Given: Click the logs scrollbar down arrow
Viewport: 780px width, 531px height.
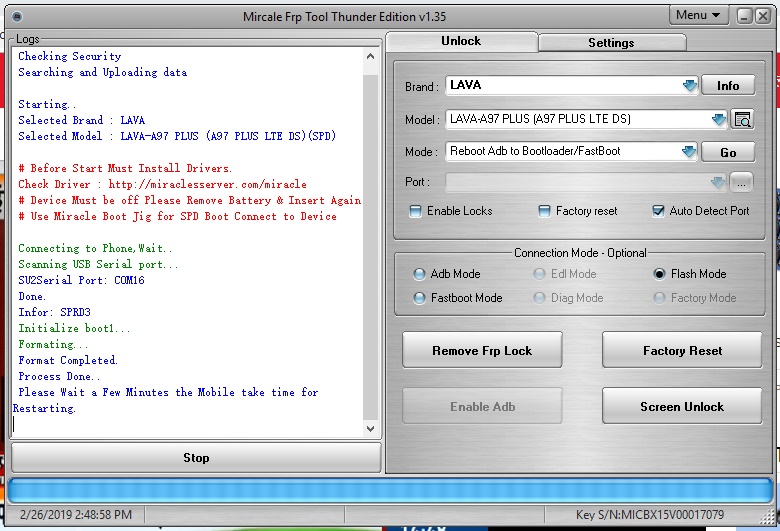Looking at the screenshot, I should [x=370, y=428].
